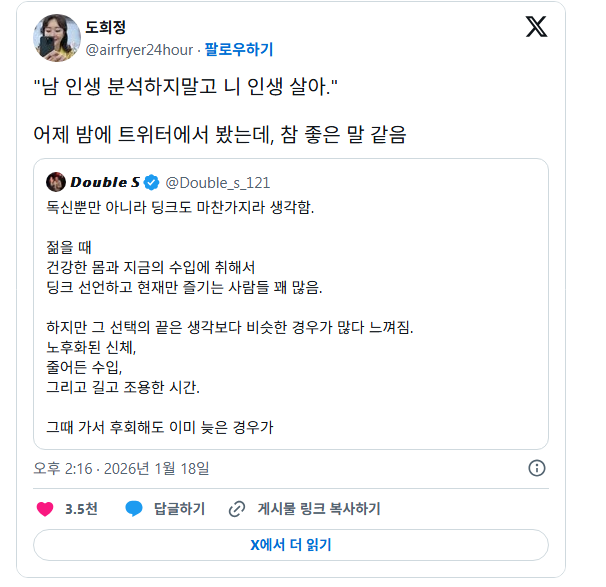Click the info circle icon
Viewport: 606px width, 587px height.
pyautogui.click(x=536, y=468)
